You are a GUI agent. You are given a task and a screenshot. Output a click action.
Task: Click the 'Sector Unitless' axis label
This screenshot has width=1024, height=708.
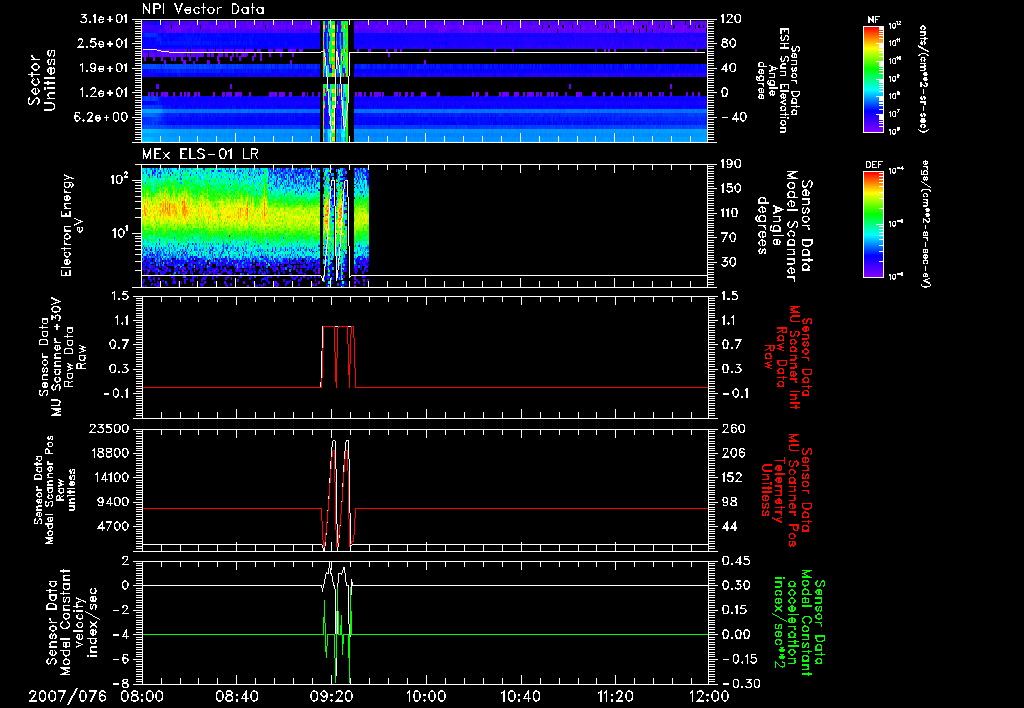pyautogui.click(x=42, y=81)
